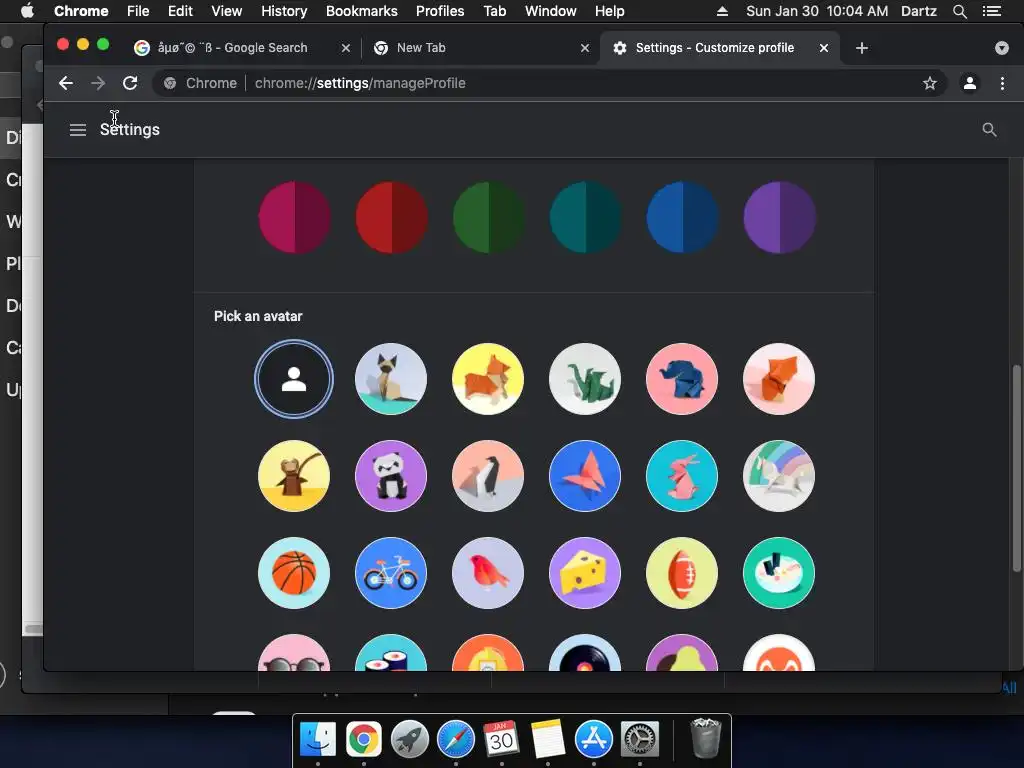Image resolution: width=1024 pixels, height=768 pixels.
Task: Pick the purple theme color swatch
Action: click(x=779, y=217)
